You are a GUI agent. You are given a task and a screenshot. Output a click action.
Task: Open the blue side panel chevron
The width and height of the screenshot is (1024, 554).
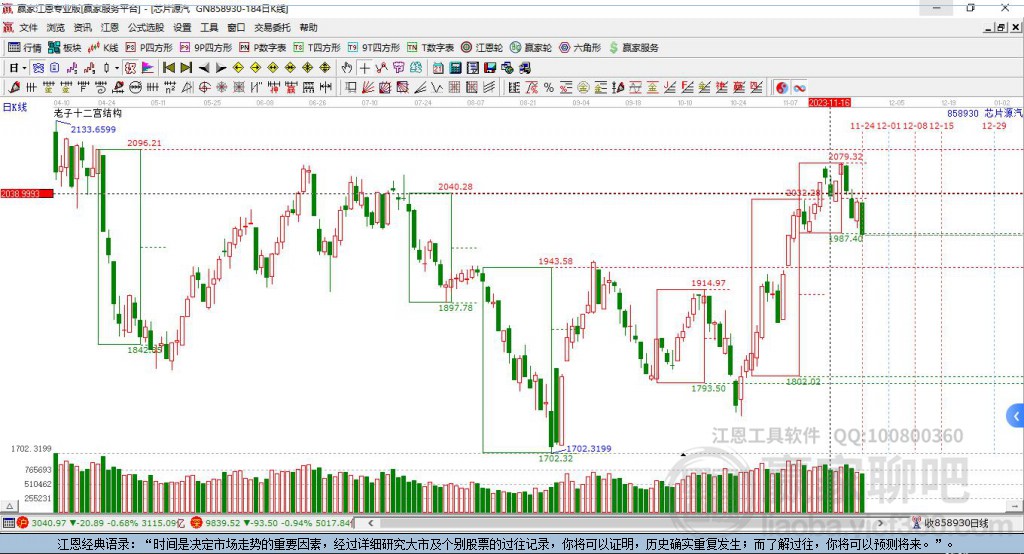[x=1016, y=416]
